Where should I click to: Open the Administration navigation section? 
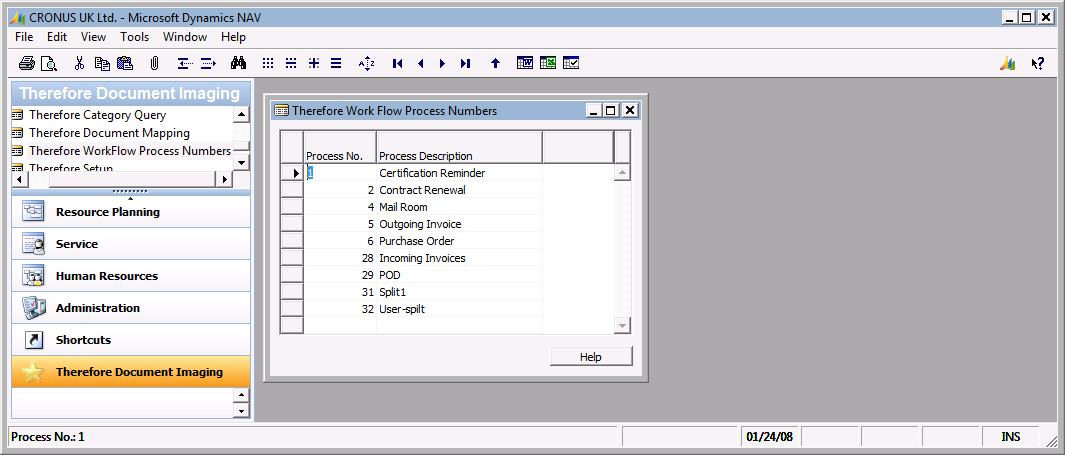[131, 308]
